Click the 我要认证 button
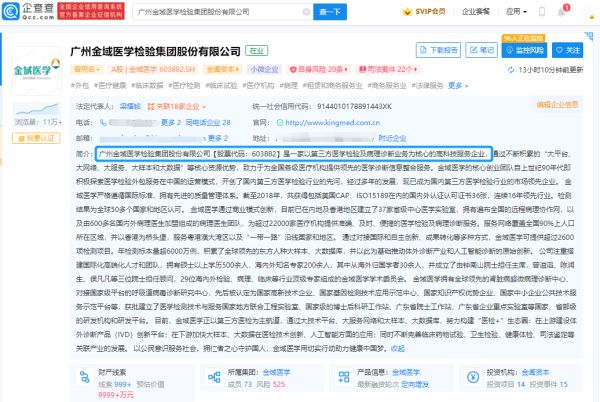600x402 pixels. [x=36, y=138]
